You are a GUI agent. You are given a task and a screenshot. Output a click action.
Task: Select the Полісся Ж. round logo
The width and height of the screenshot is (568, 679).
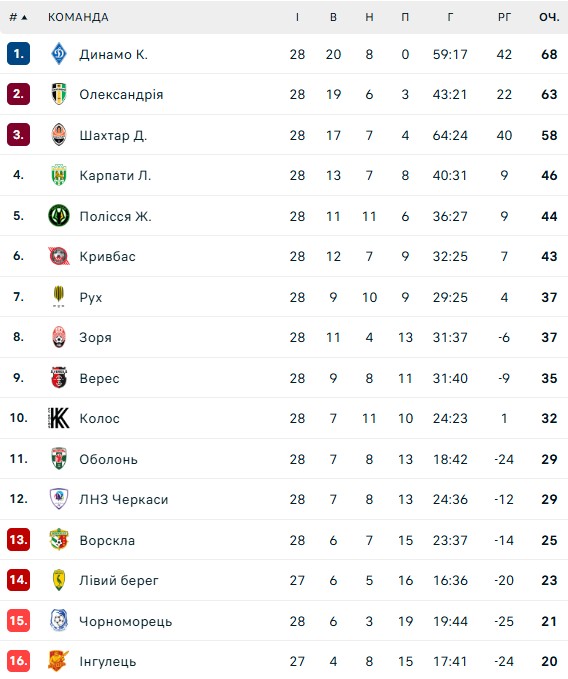click(58, 216)
